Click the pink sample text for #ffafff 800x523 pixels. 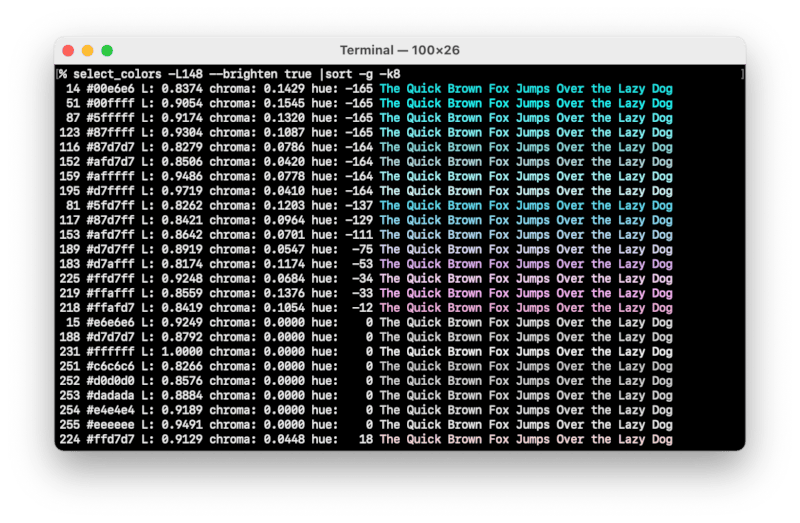(x=526, y=293)
